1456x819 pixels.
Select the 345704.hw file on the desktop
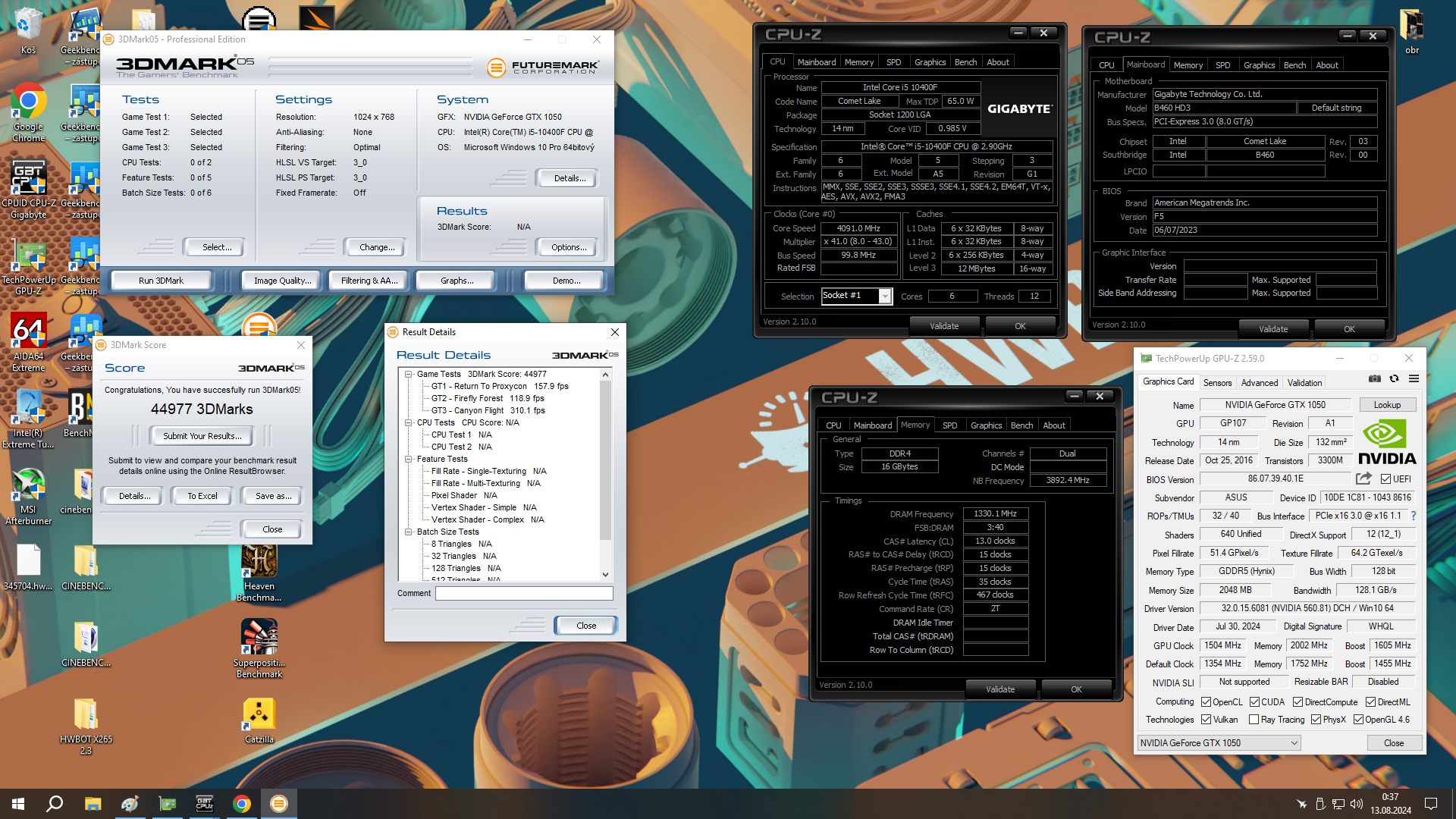pos(28,567)
